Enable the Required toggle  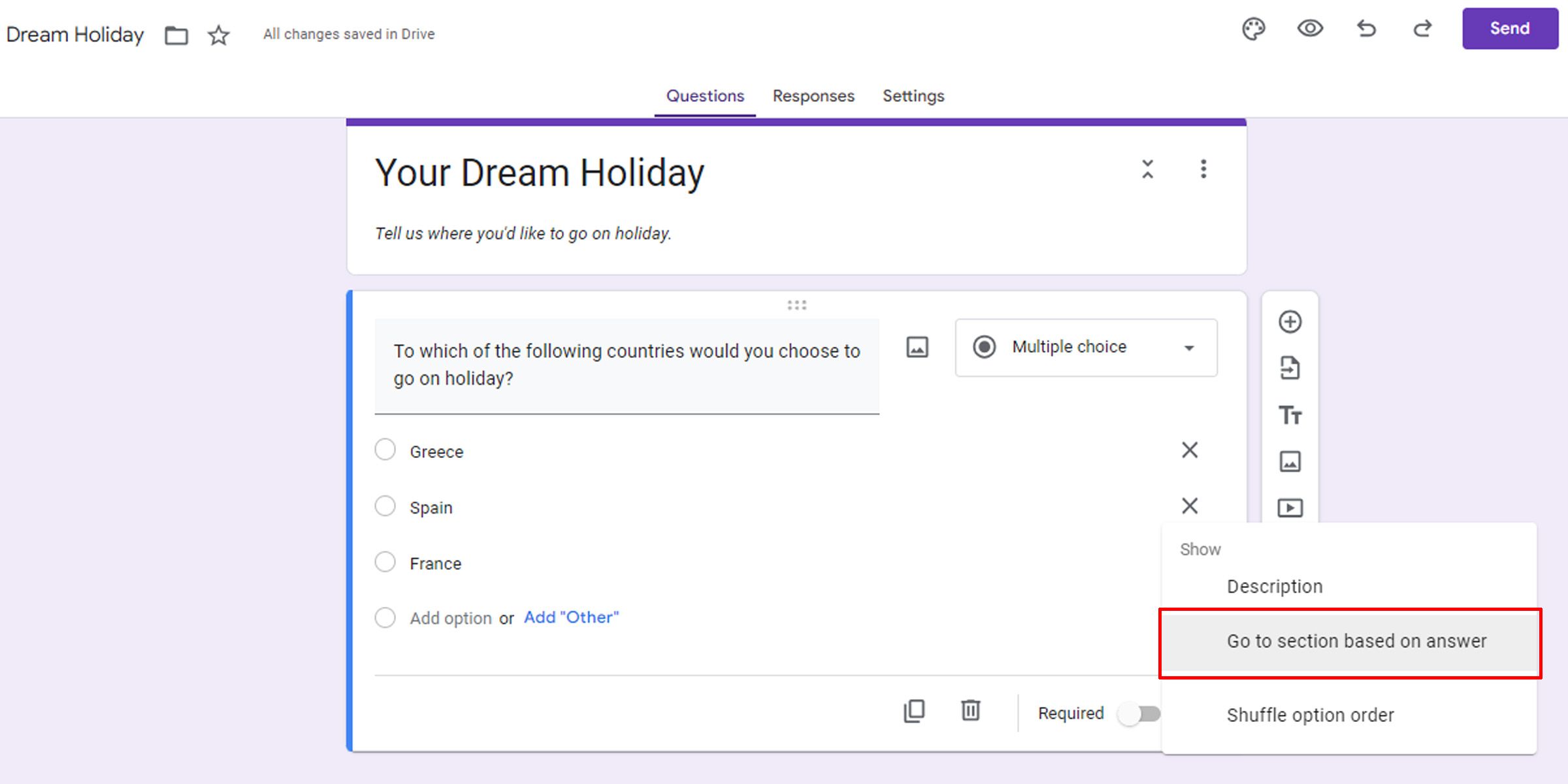[1141, 713]
